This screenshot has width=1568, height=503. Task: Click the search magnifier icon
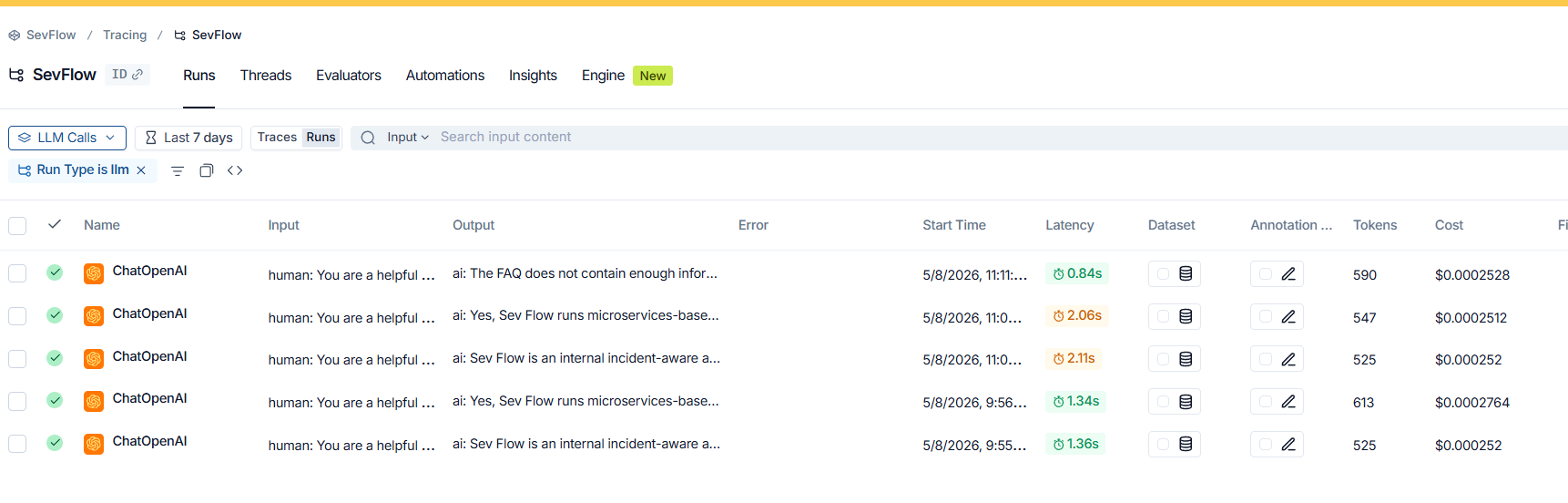click(368, 138)
